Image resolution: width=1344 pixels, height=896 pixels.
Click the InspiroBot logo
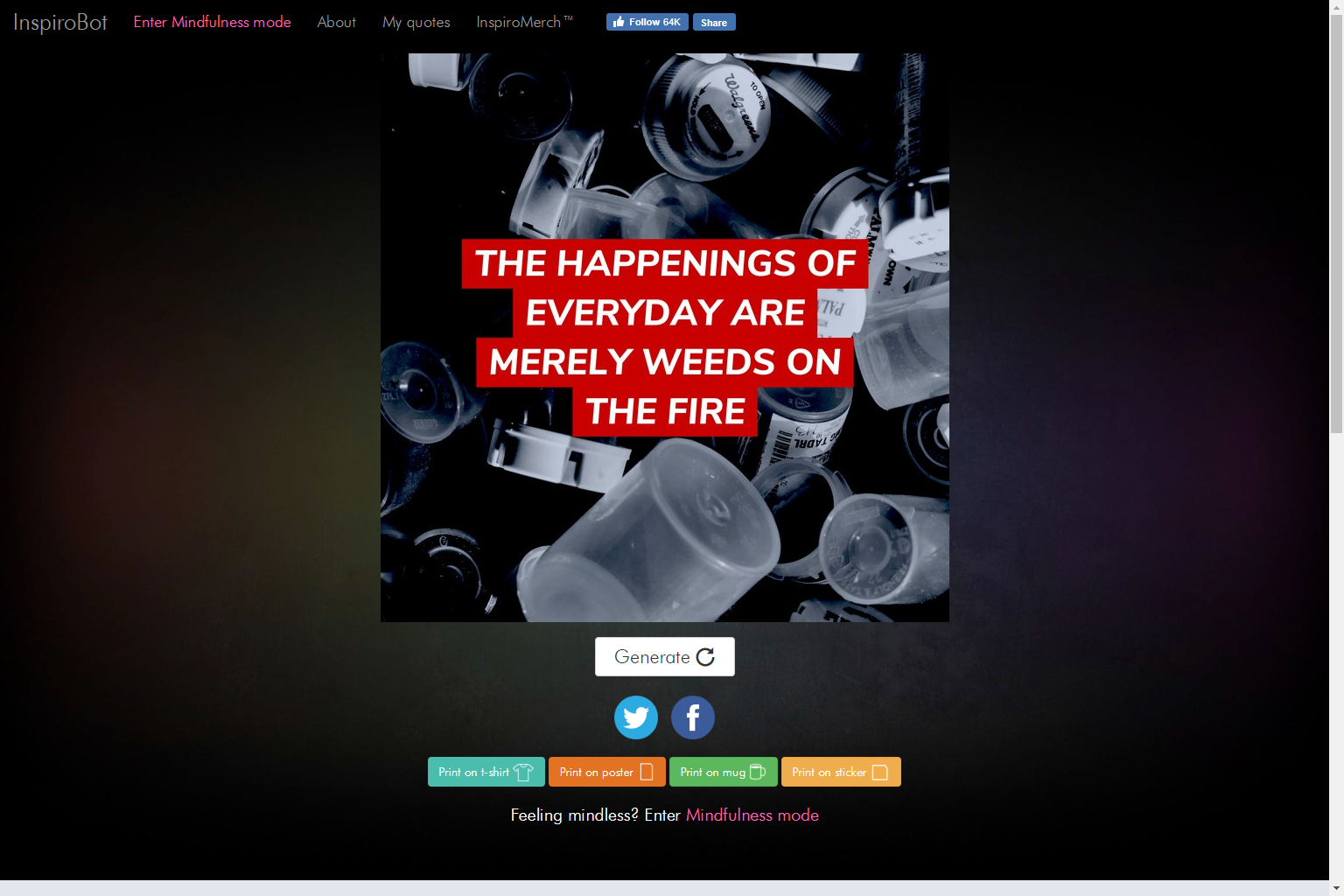click(60, 22)
